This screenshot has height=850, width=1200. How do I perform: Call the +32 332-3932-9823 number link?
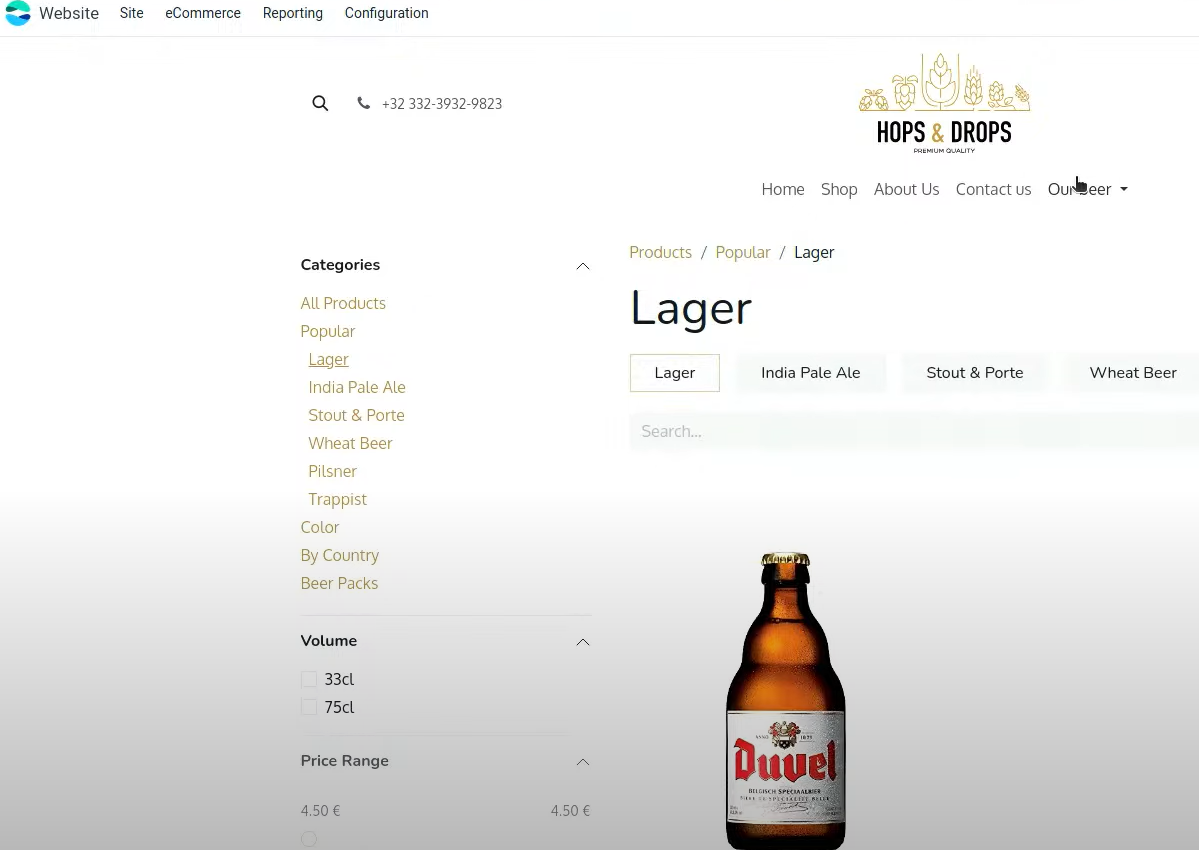pyautogui.click(x=442, y=104)
